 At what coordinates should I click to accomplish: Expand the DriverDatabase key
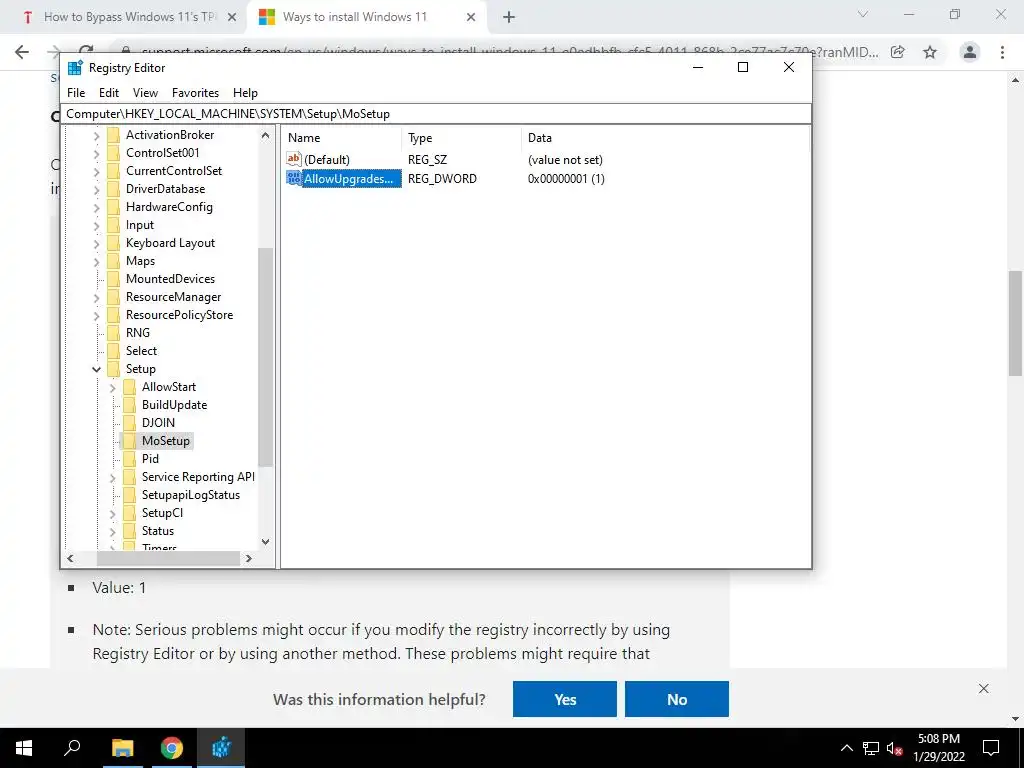tap(97, 189)
